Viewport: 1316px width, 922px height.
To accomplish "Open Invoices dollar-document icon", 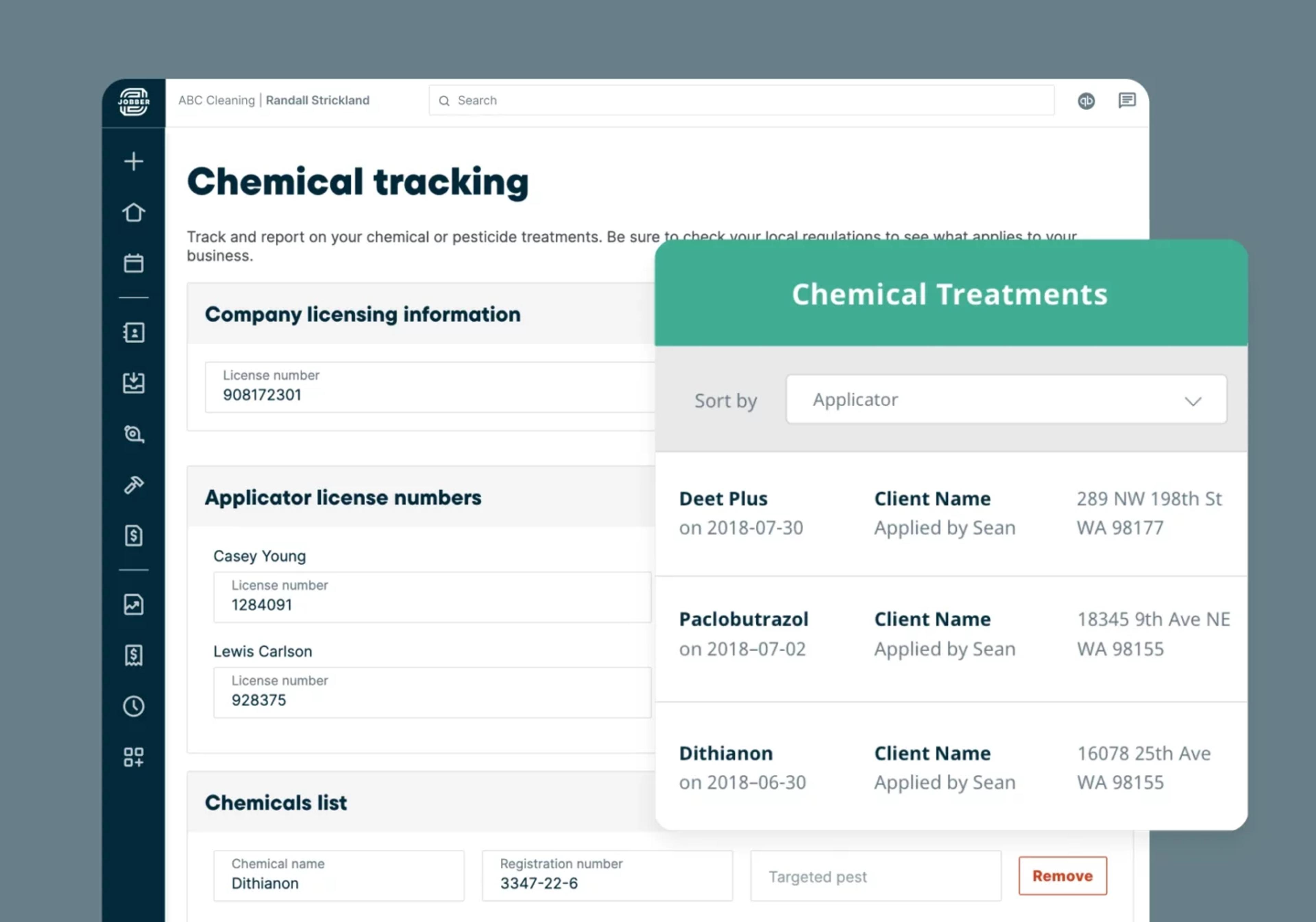I will pyautogui.click(x=134, y=535).
